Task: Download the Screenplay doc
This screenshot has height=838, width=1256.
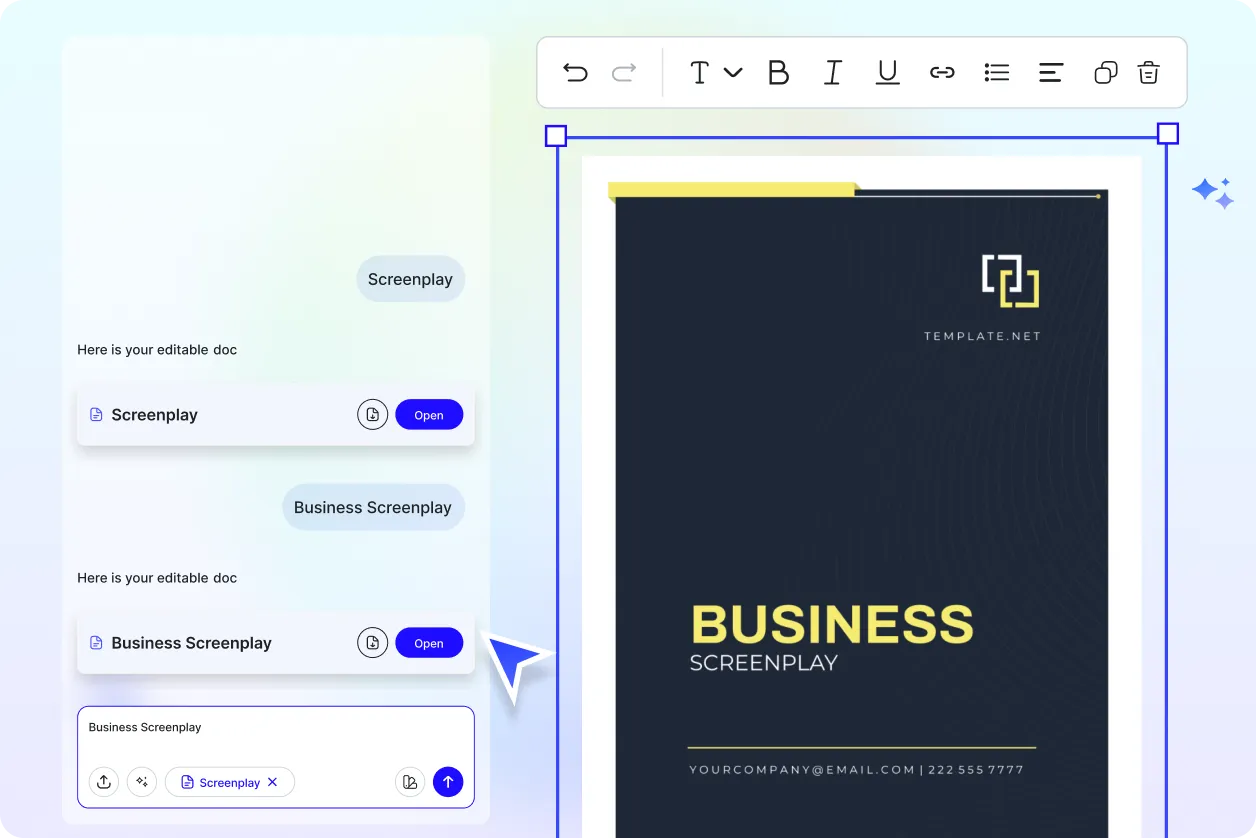Action: [372, 415]
